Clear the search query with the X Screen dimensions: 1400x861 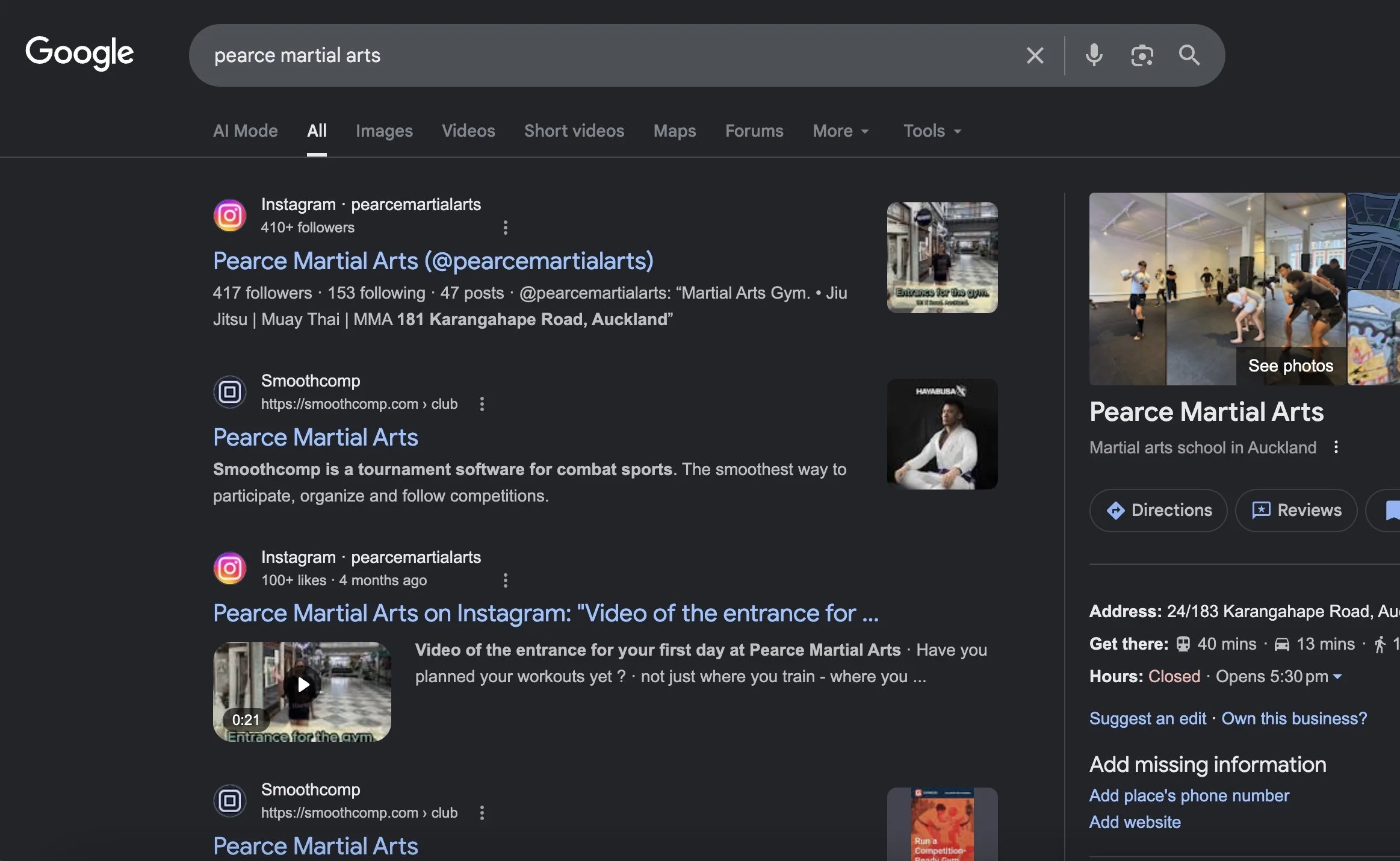coord(1035,55)
